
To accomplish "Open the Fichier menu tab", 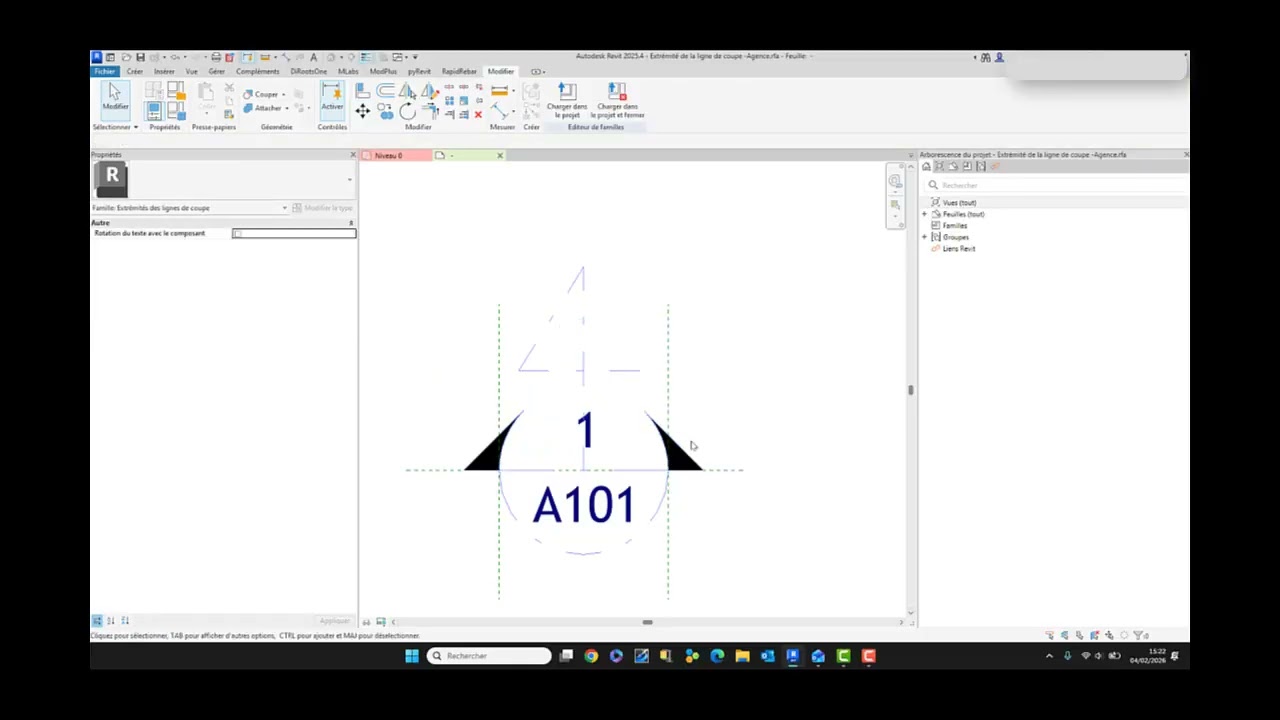I will pos(105,71).
